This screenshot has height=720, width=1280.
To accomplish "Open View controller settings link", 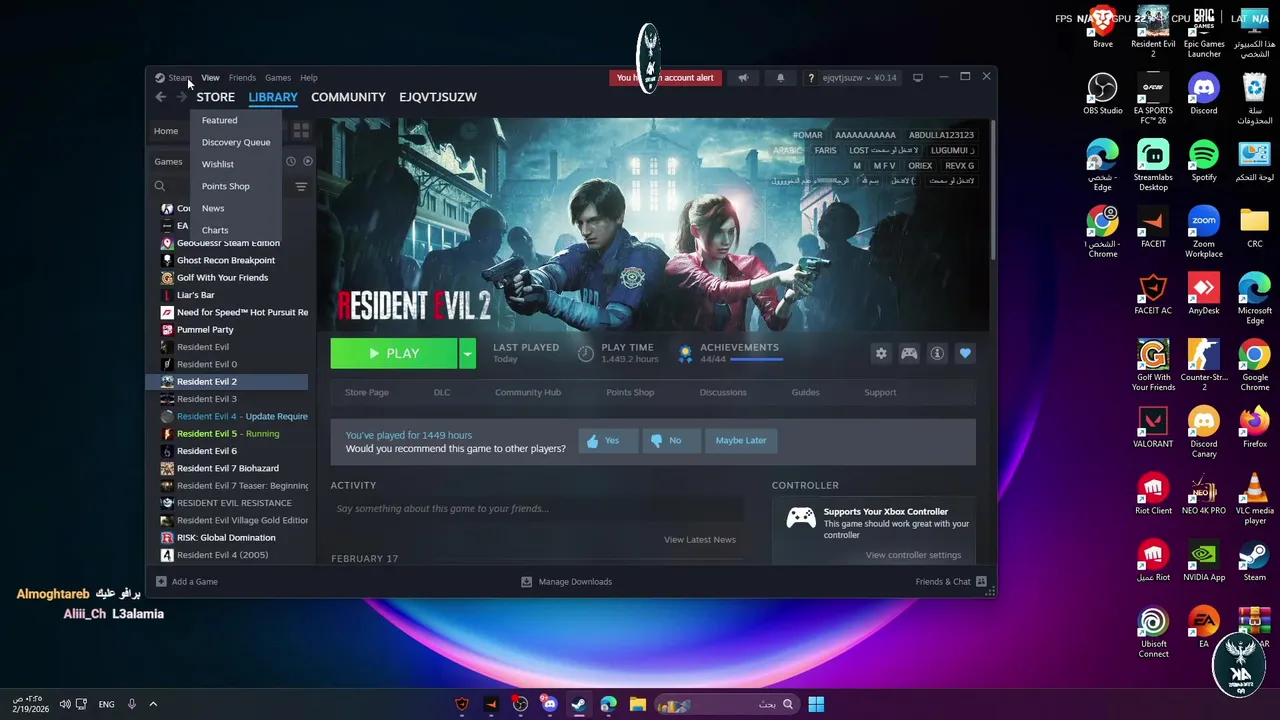I will (913, 555).
